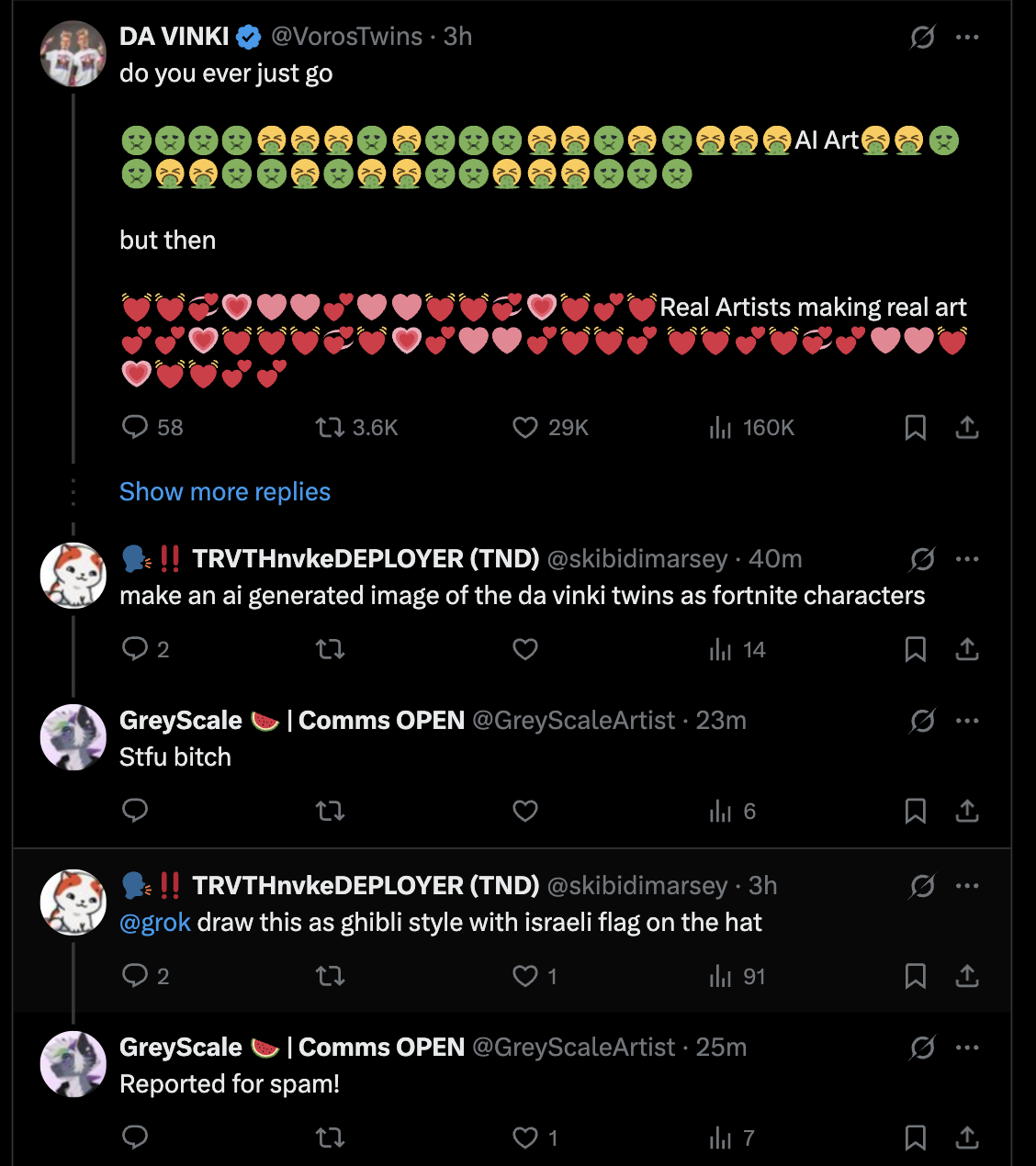
Task: Open Grok icon on DA VINKI's post
Action: pos(922,37)
